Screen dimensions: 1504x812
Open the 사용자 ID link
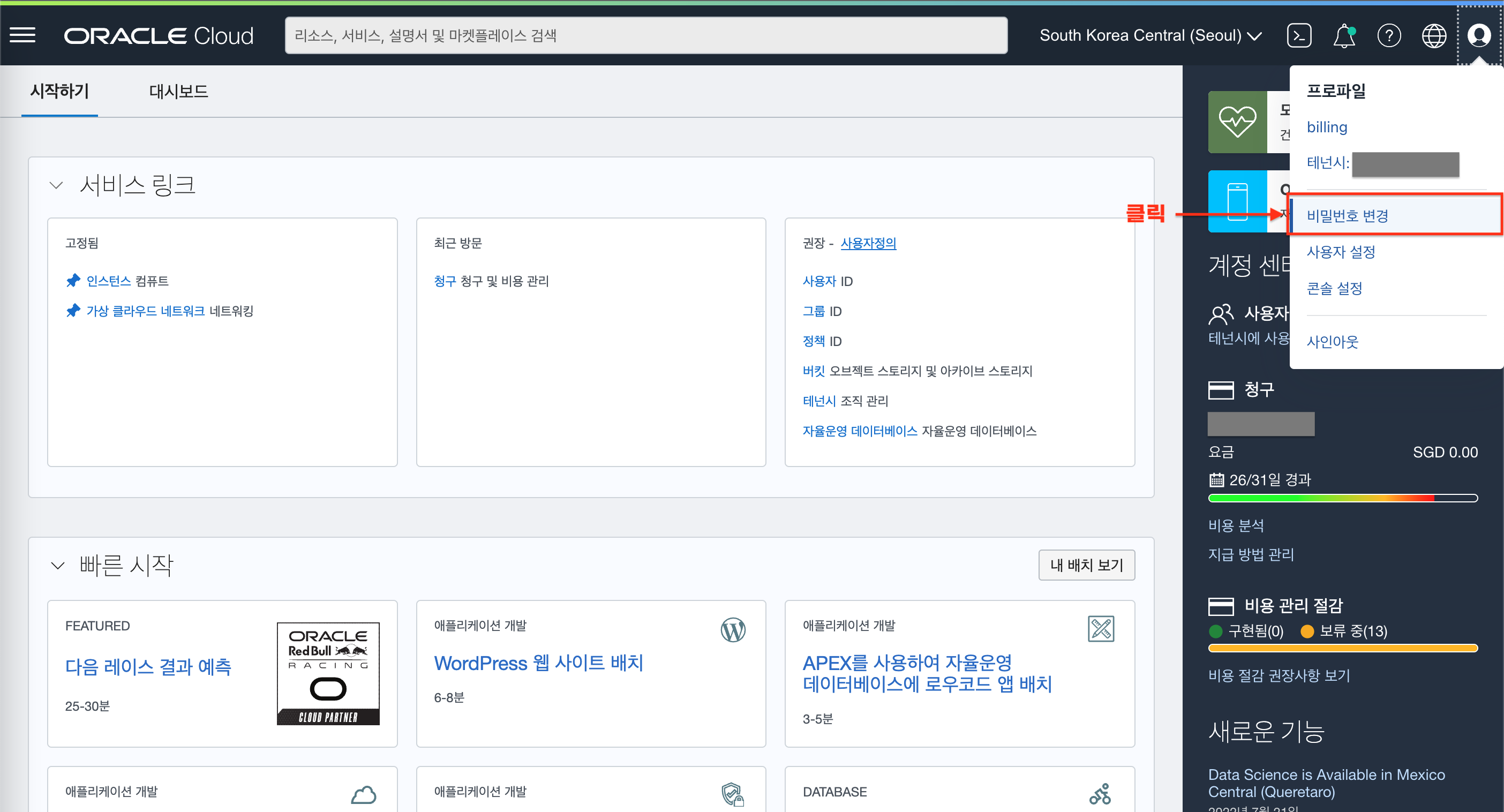point(819,281)
